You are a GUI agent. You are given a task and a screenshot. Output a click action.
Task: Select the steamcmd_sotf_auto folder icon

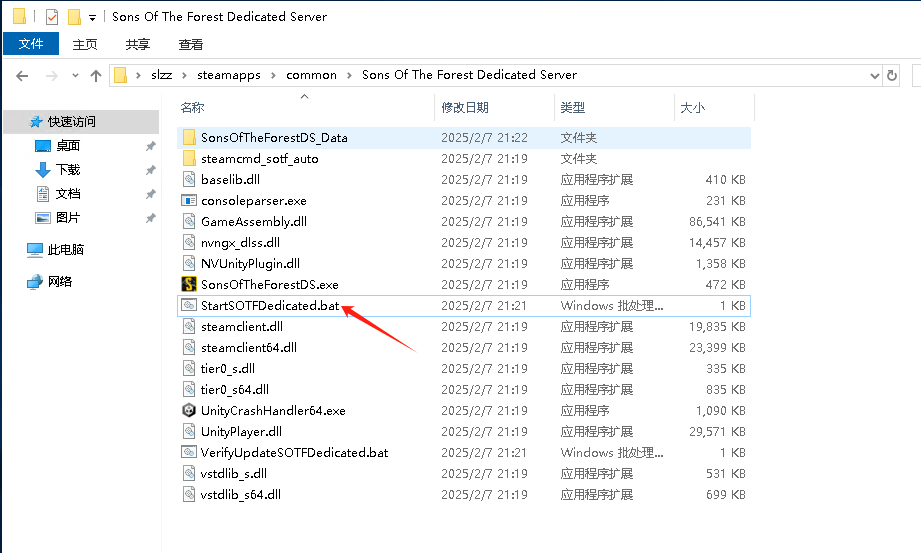click(189, 159)
